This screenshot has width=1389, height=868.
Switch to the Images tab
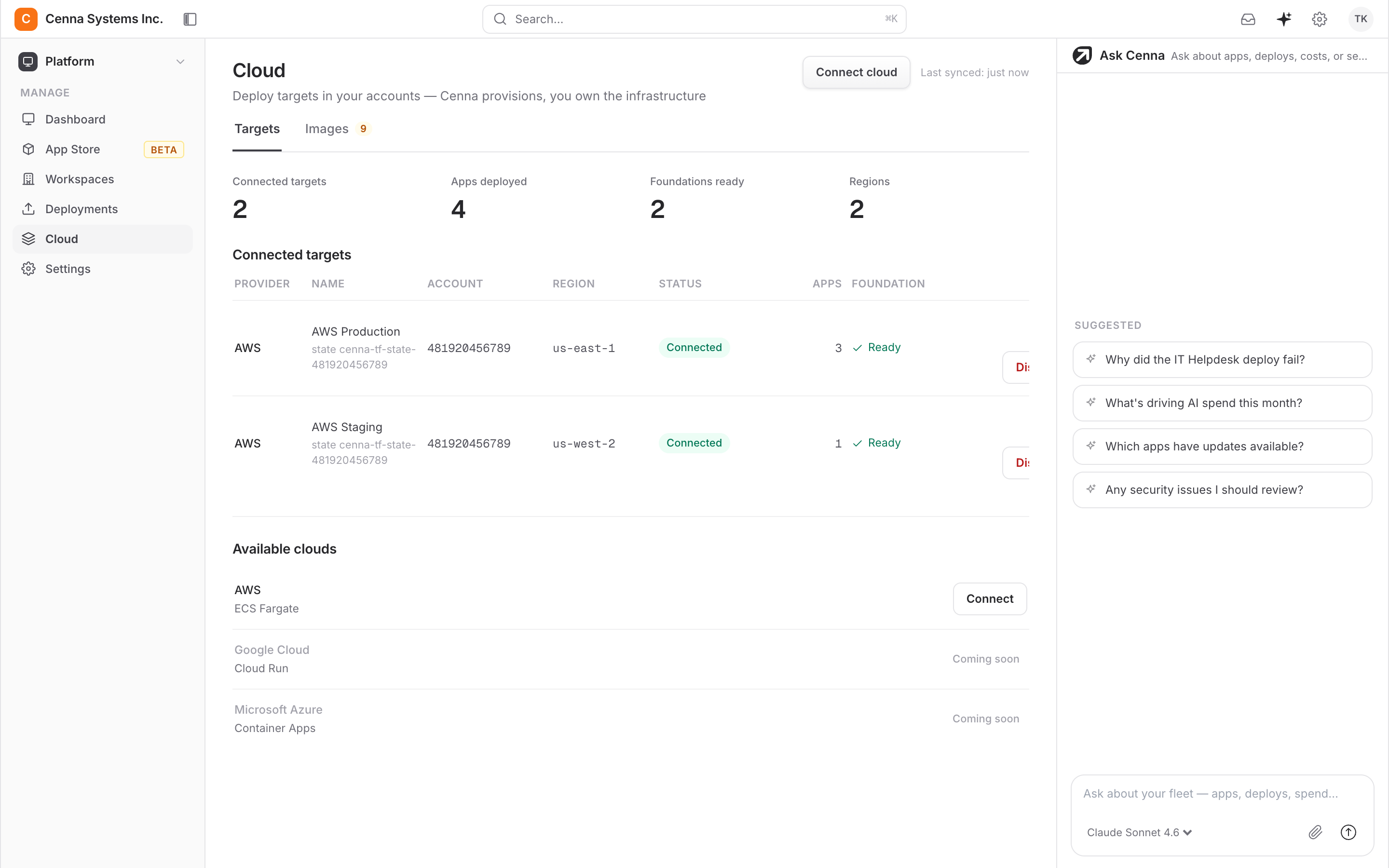tap(339, 129)
